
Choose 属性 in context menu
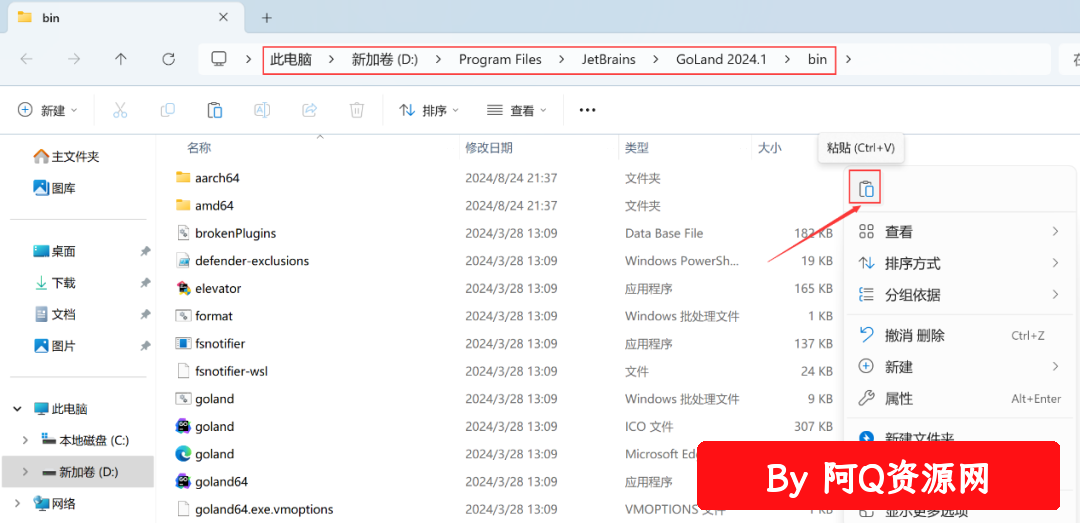(959, 398)
